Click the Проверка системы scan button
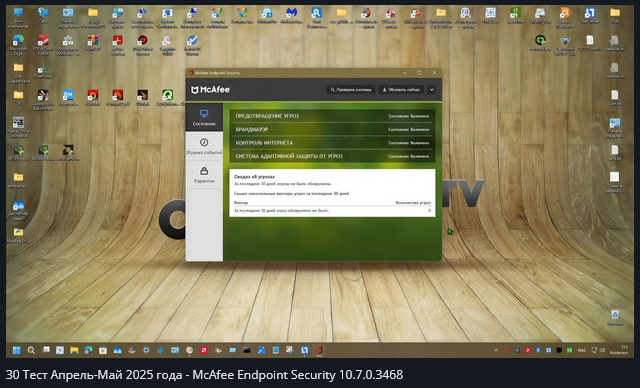The height and width of the screenshot is (388, 640). point(351,89)
